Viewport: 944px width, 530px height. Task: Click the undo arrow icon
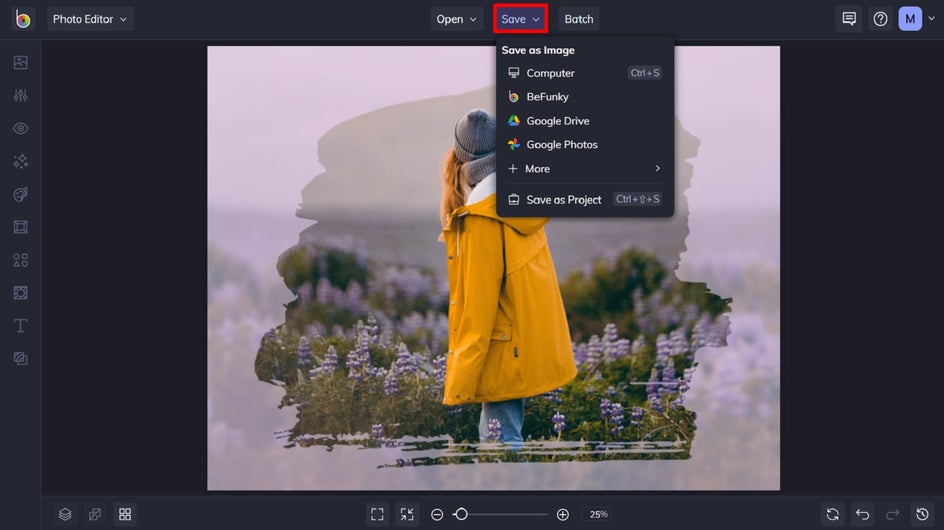click(x=863, y=514)
